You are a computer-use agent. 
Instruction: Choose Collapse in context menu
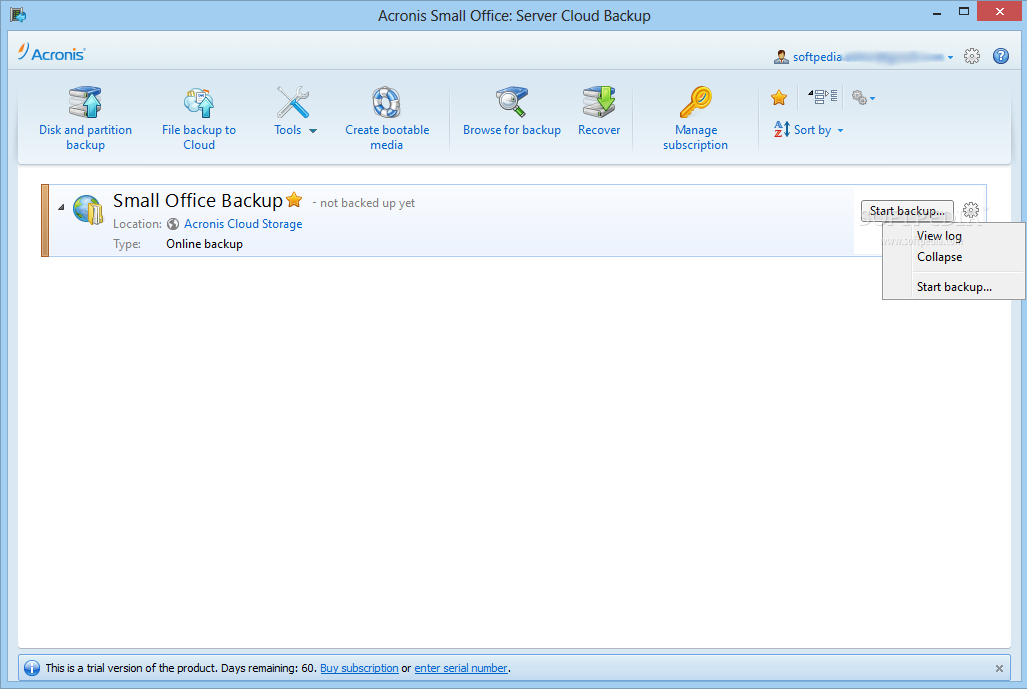(x=939, y=257)
